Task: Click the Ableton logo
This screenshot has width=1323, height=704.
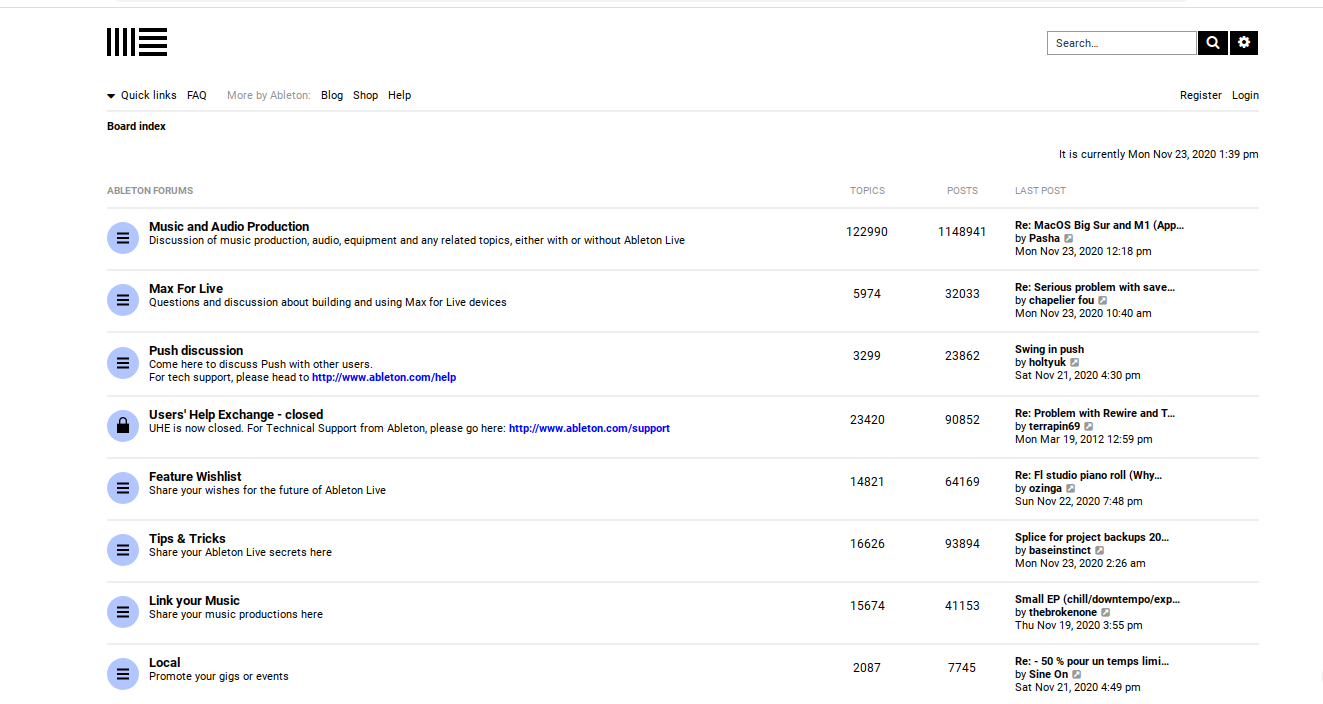Action: [137, 42]
